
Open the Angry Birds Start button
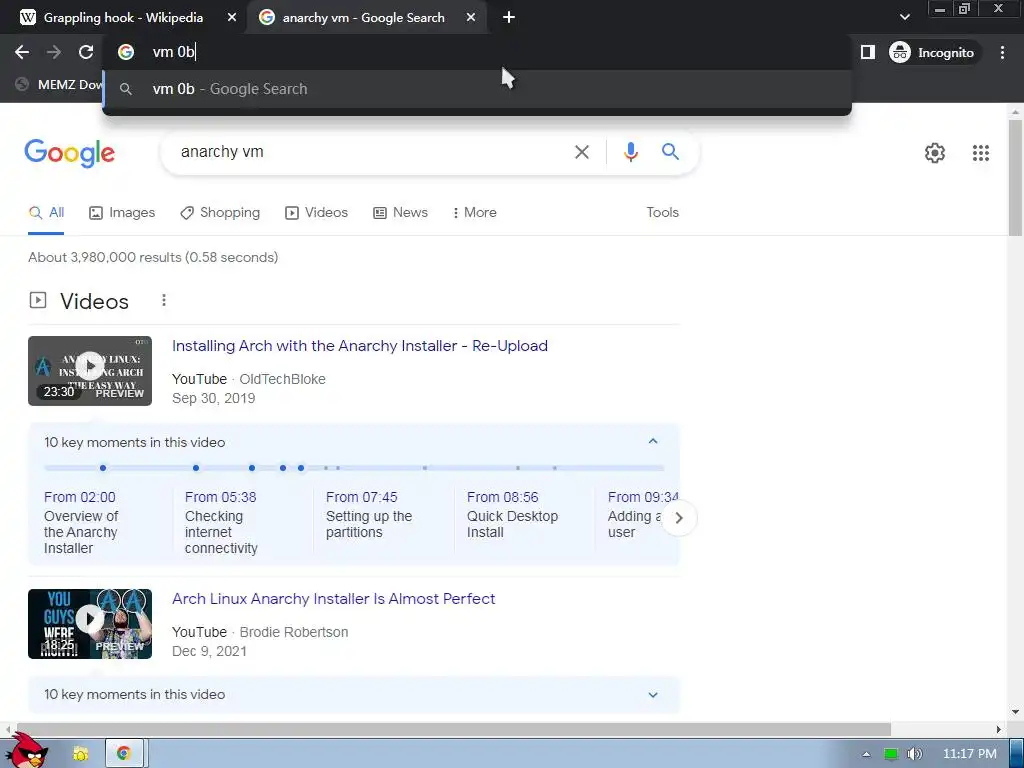pos(26,751)
